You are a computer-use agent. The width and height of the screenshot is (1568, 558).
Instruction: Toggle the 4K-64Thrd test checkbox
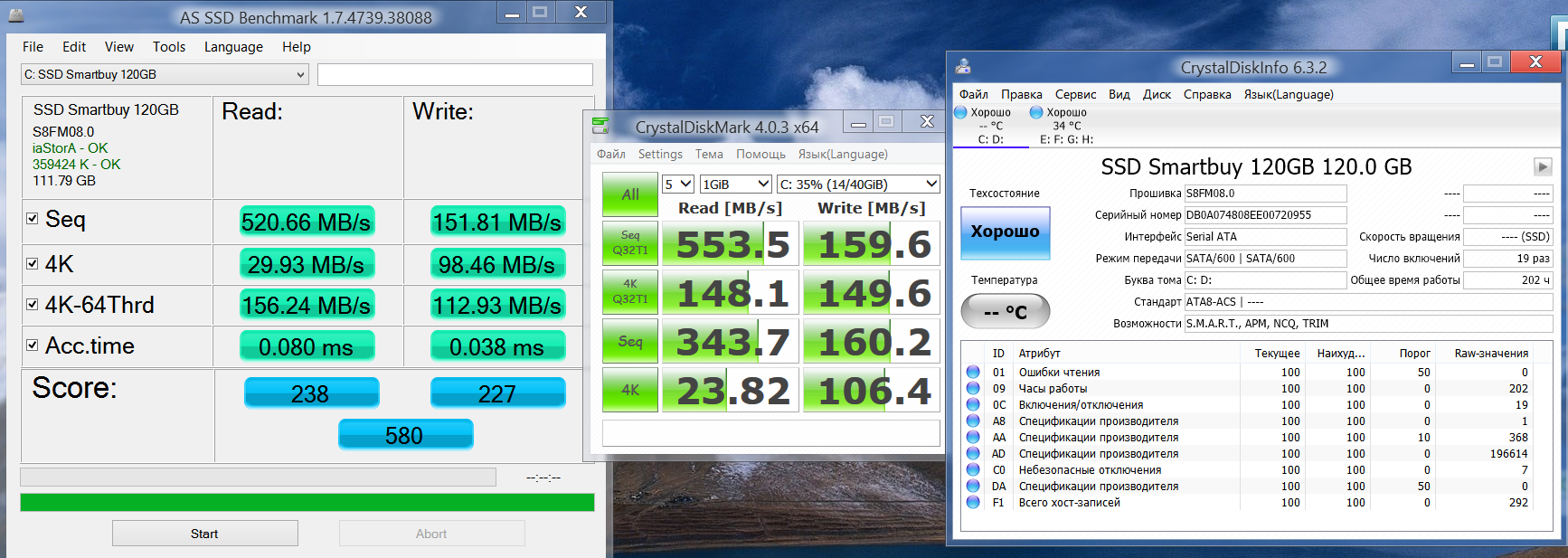(33, 305)
